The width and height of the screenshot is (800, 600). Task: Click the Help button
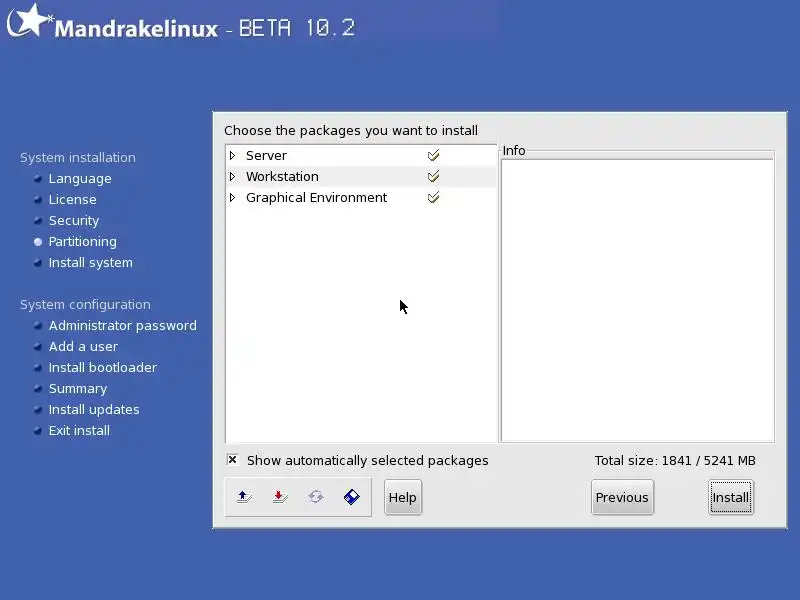[x=403, y=497]
